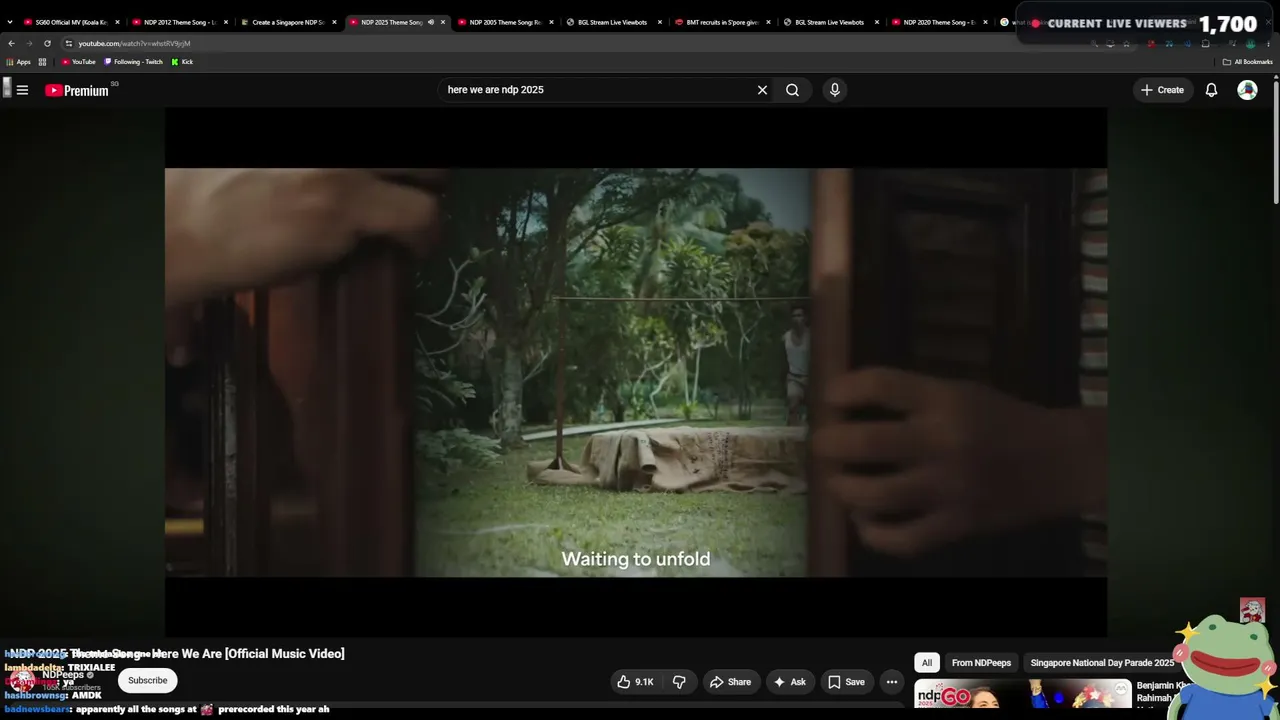Open the YouTube guide hamburger menu
This screenshot has height=720, width=1280.
point(22,90)
